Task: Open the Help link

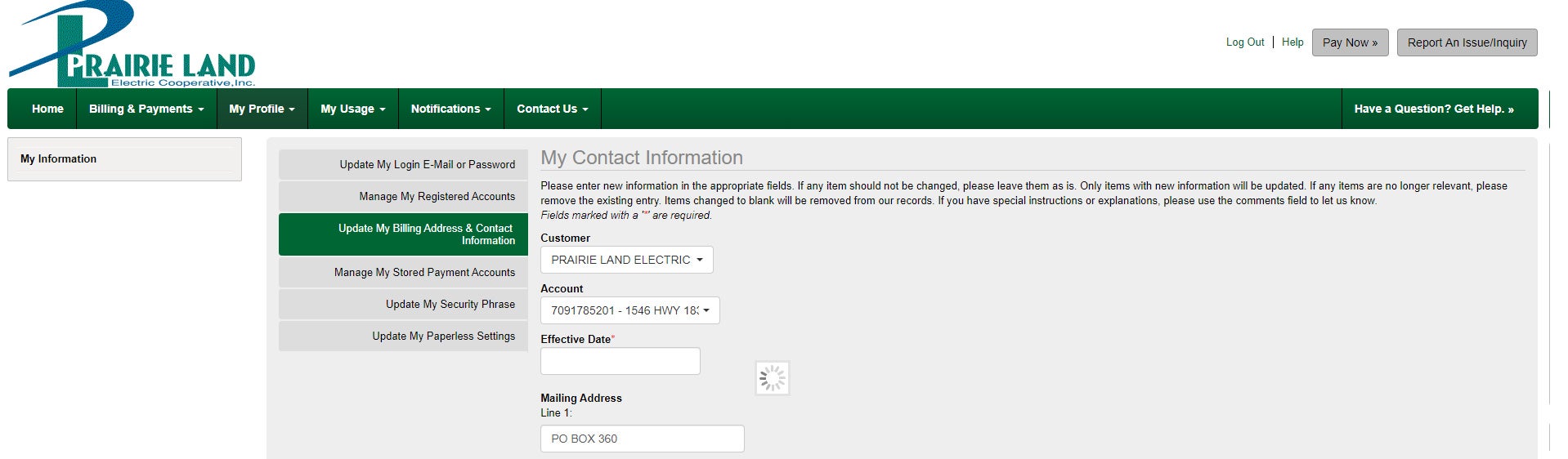Action: (x=1292, y=42)
